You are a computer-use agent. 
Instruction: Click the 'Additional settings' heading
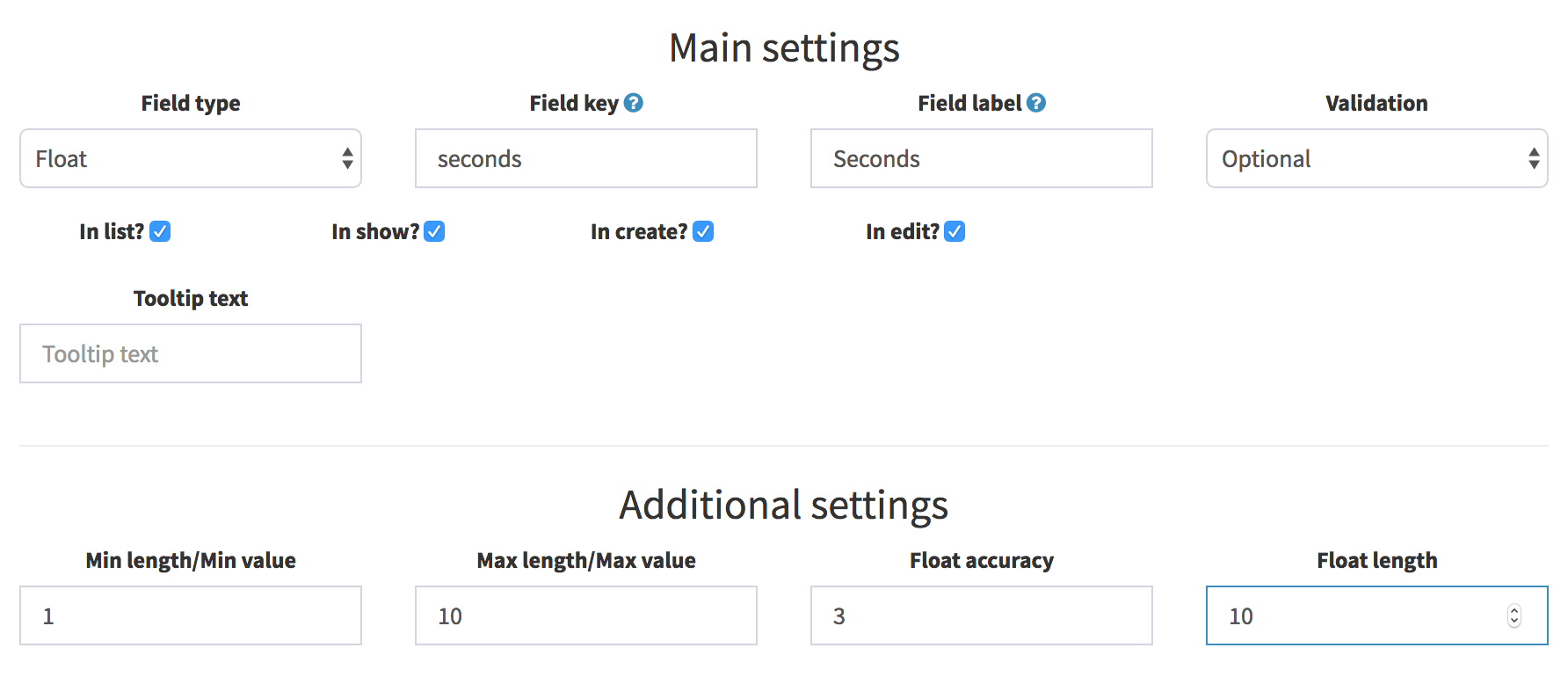(x=784, y=506)
